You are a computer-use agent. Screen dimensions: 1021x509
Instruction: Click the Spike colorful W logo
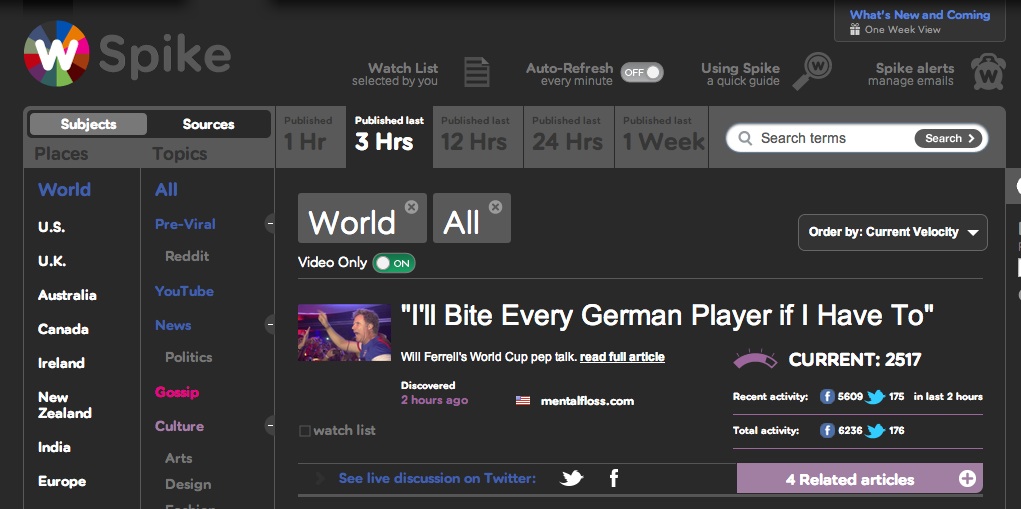click(56, 55)
